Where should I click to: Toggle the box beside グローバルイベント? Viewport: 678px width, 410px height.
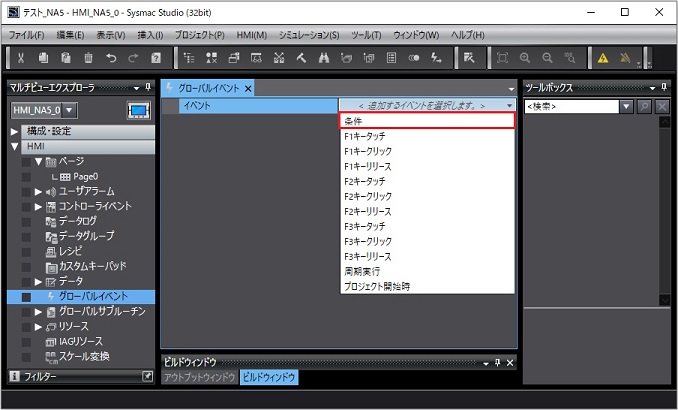coord(28,296)
